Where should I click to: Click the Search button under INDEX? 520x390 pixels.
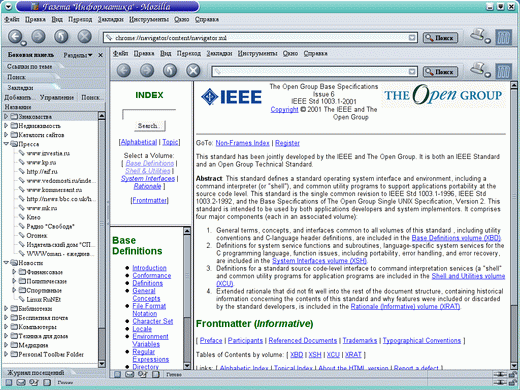click(149, 126)
